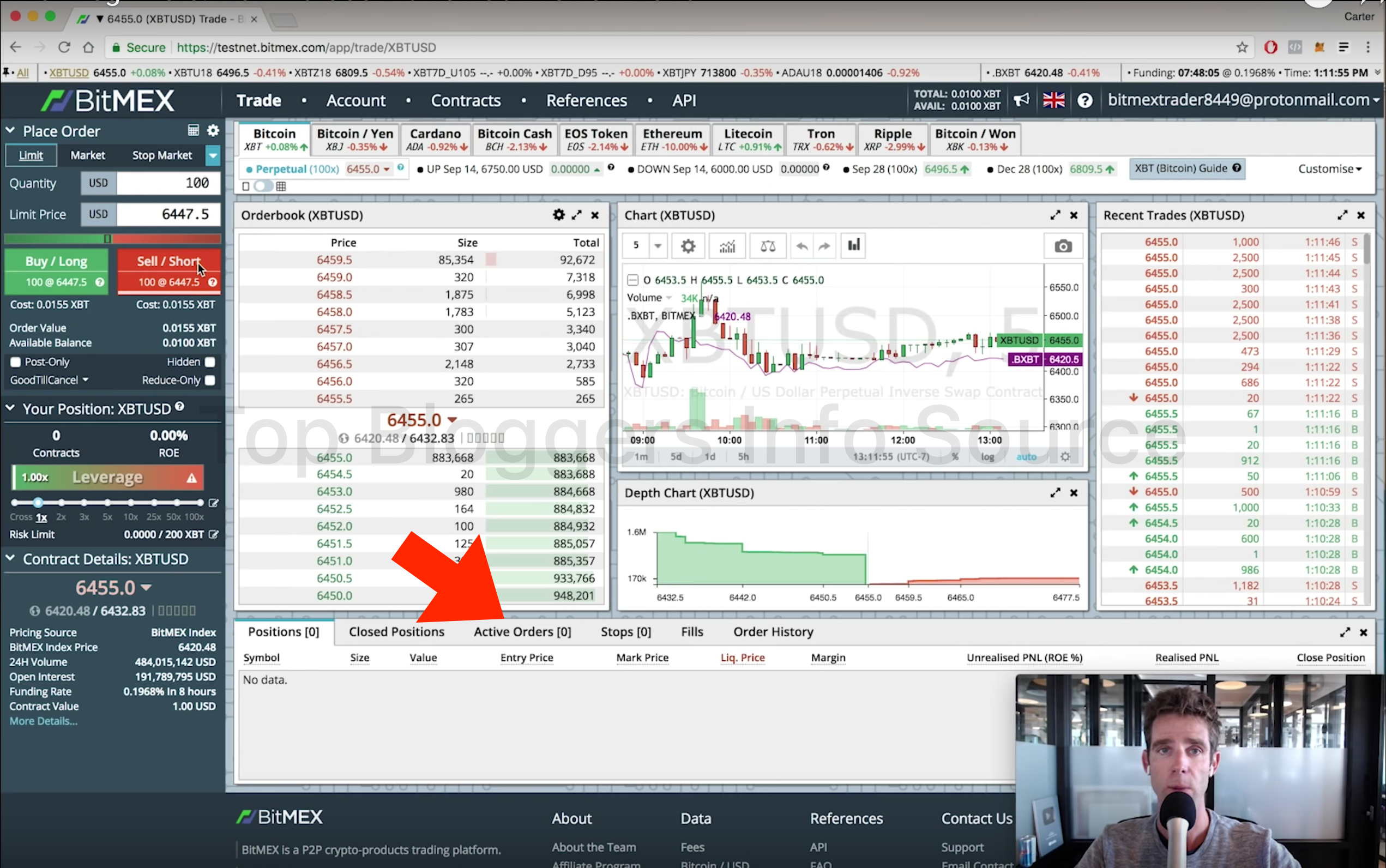The width and height of the screenshot is (1386, 868).
Task: Check the Hidden order option
Action: click(210, 362)
